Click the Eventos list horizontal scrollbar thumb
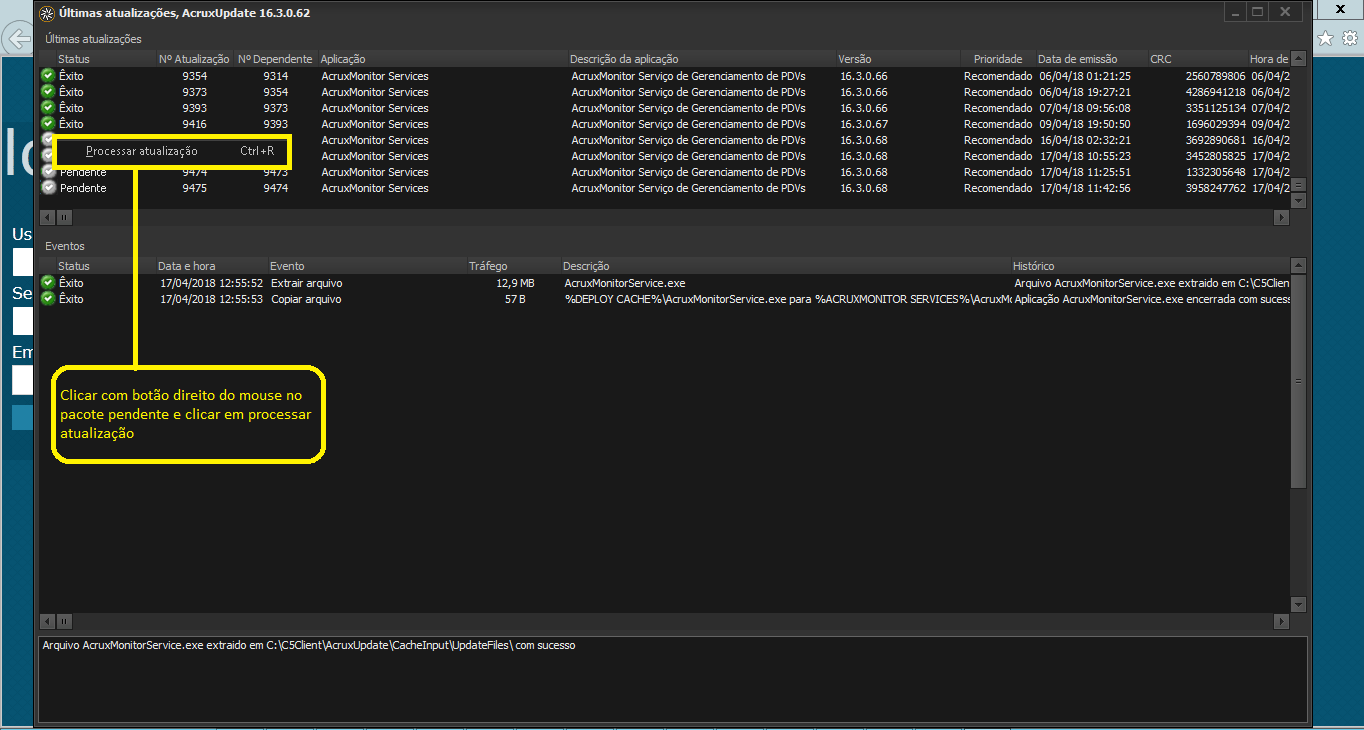Image resolution: width=1364 pixels, height=730 pixels. [x=64, y=621]
